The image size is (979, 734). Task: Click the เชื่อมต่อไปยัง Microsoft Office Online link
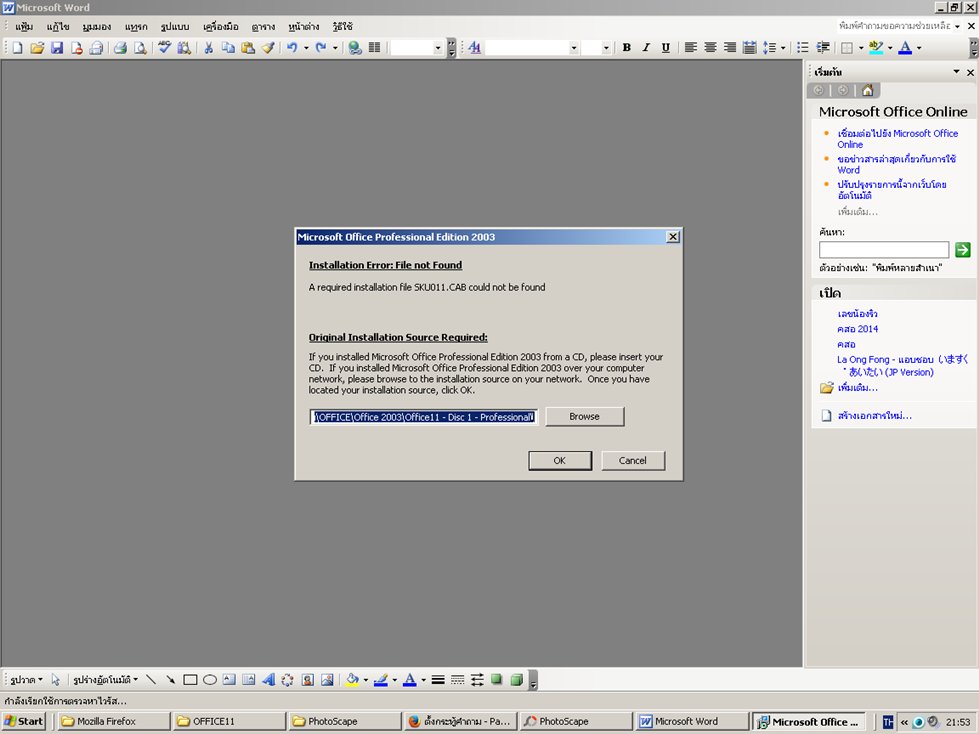[897, 139]
